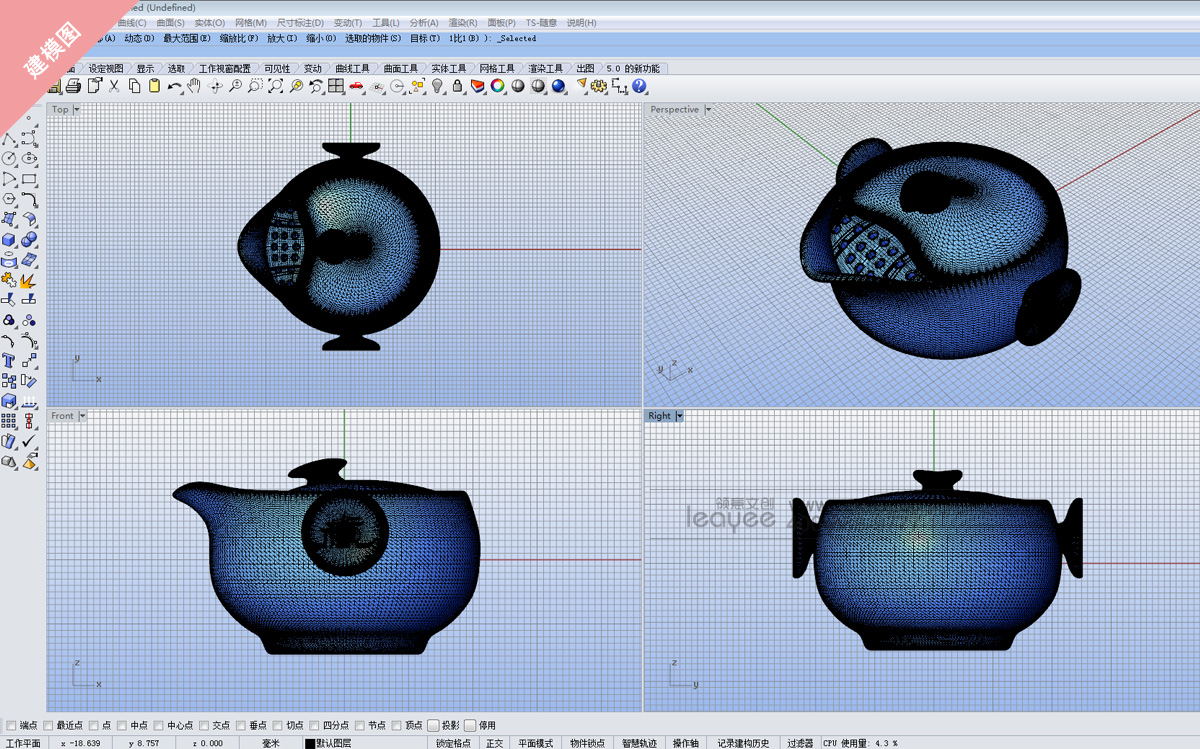This screenshot has height=749, width=1200.
Task: Open the Front viewport dropdown arrow
Action: [82, 416]
